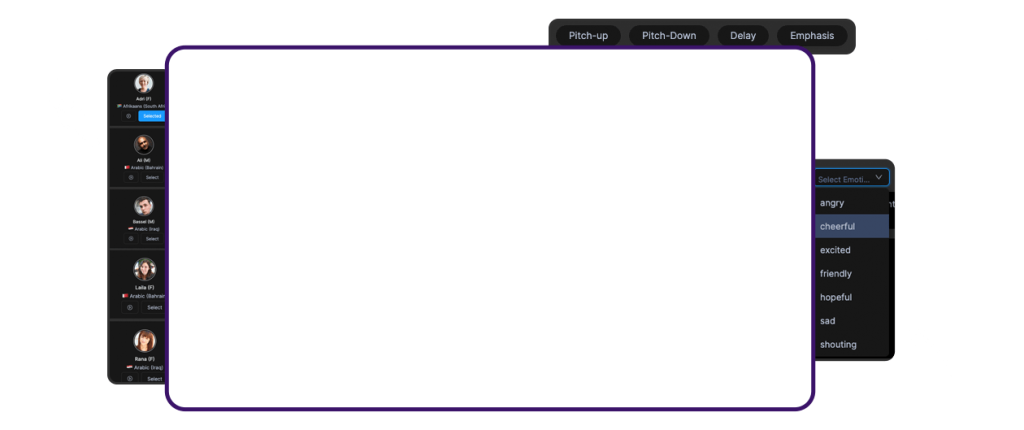The image size is (1024, 430).
Task: Pick the excited emotion option
Action: tap(835, 250)
